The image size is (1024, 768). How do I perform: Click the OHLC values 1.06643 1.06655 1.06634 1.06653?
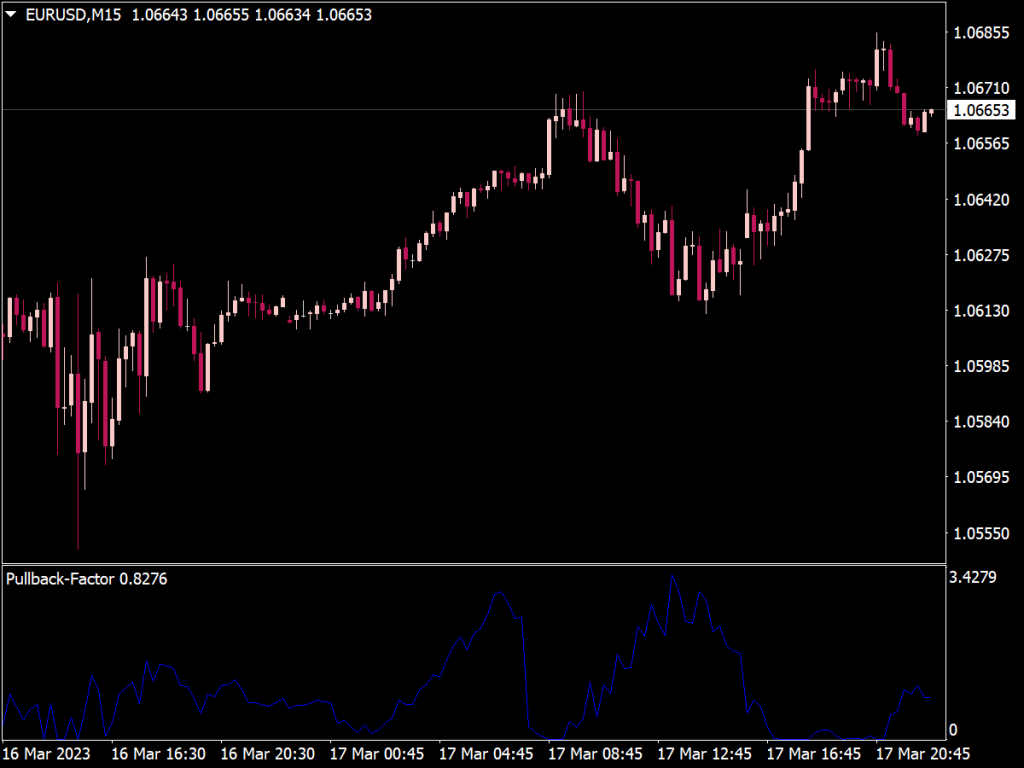point(252,14)
